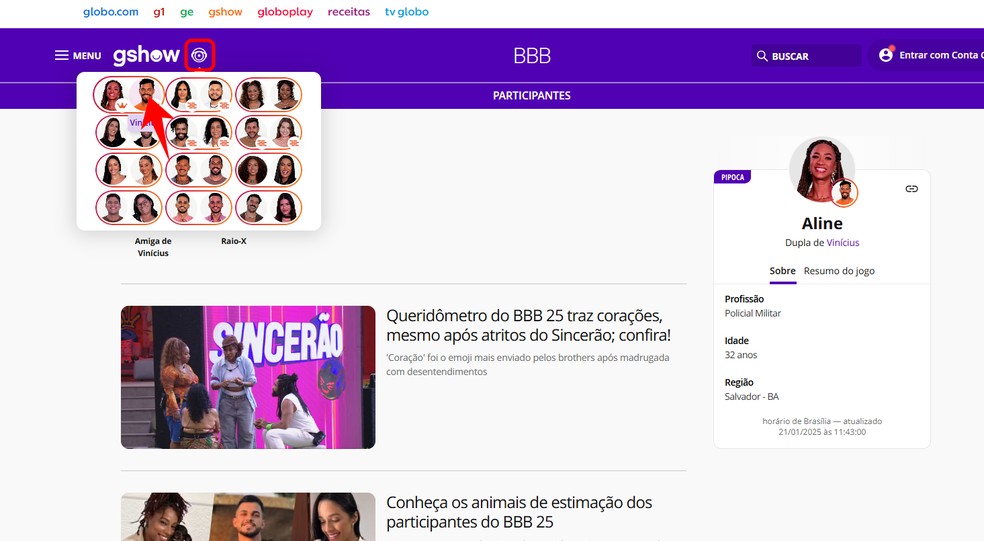Screen dimensions: 984x541
Task: Click small Vinícius avatar on Aline's photo
Action: click(844, 193)
